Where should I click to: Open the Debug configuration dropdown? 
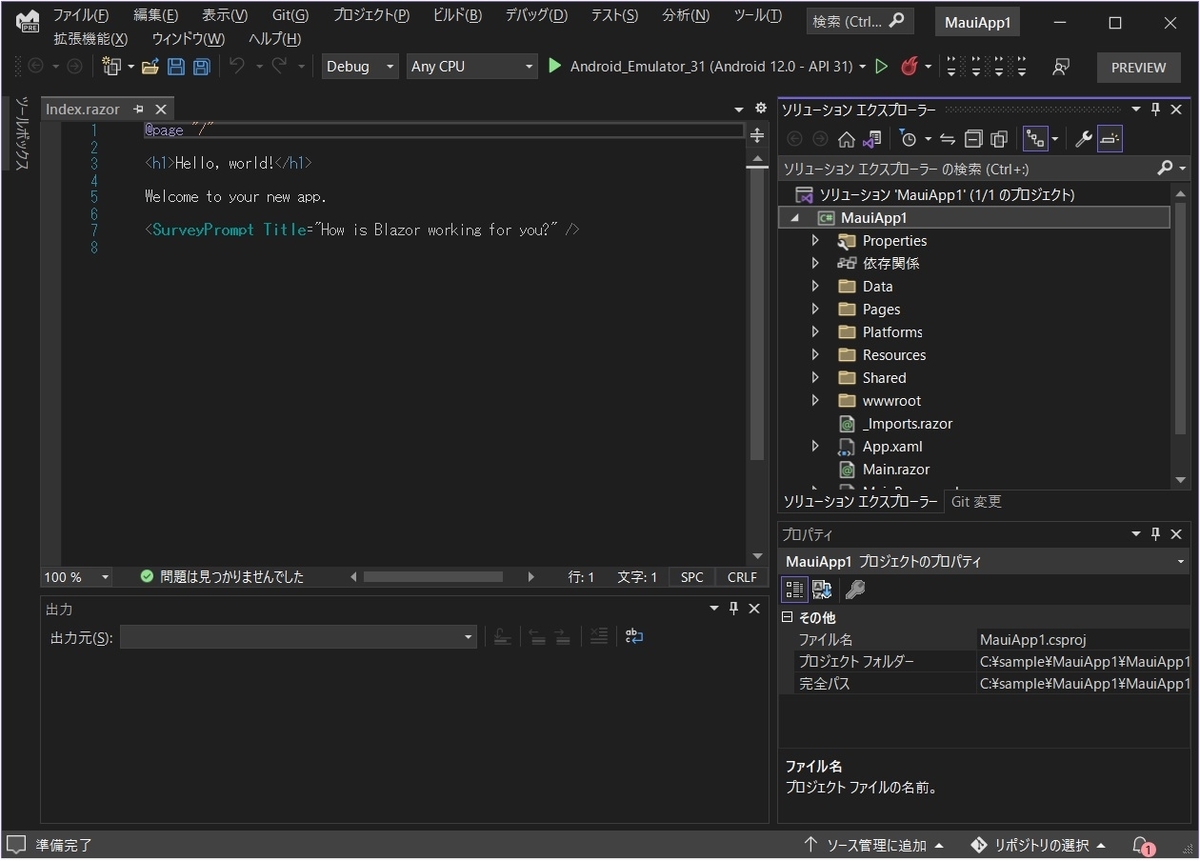tap(360, 67)
